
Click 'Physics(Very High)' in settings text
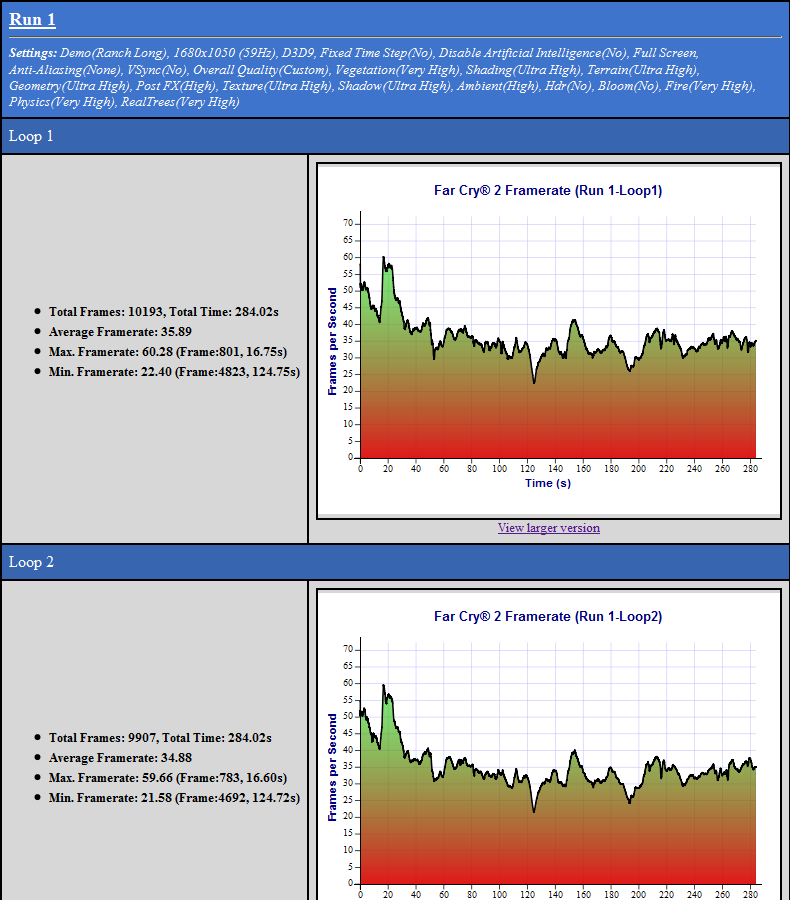(x=62, y=102)
